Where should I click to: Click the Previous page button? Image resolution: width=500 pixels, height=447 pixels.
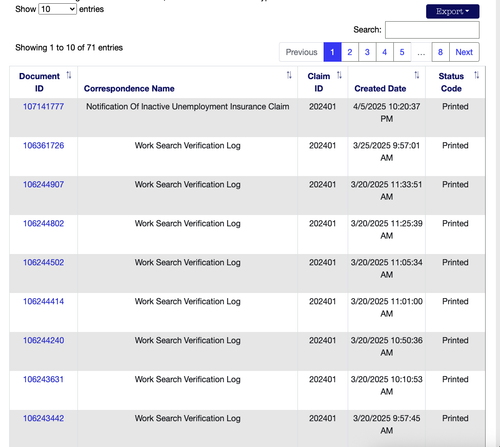coord(301,52)
